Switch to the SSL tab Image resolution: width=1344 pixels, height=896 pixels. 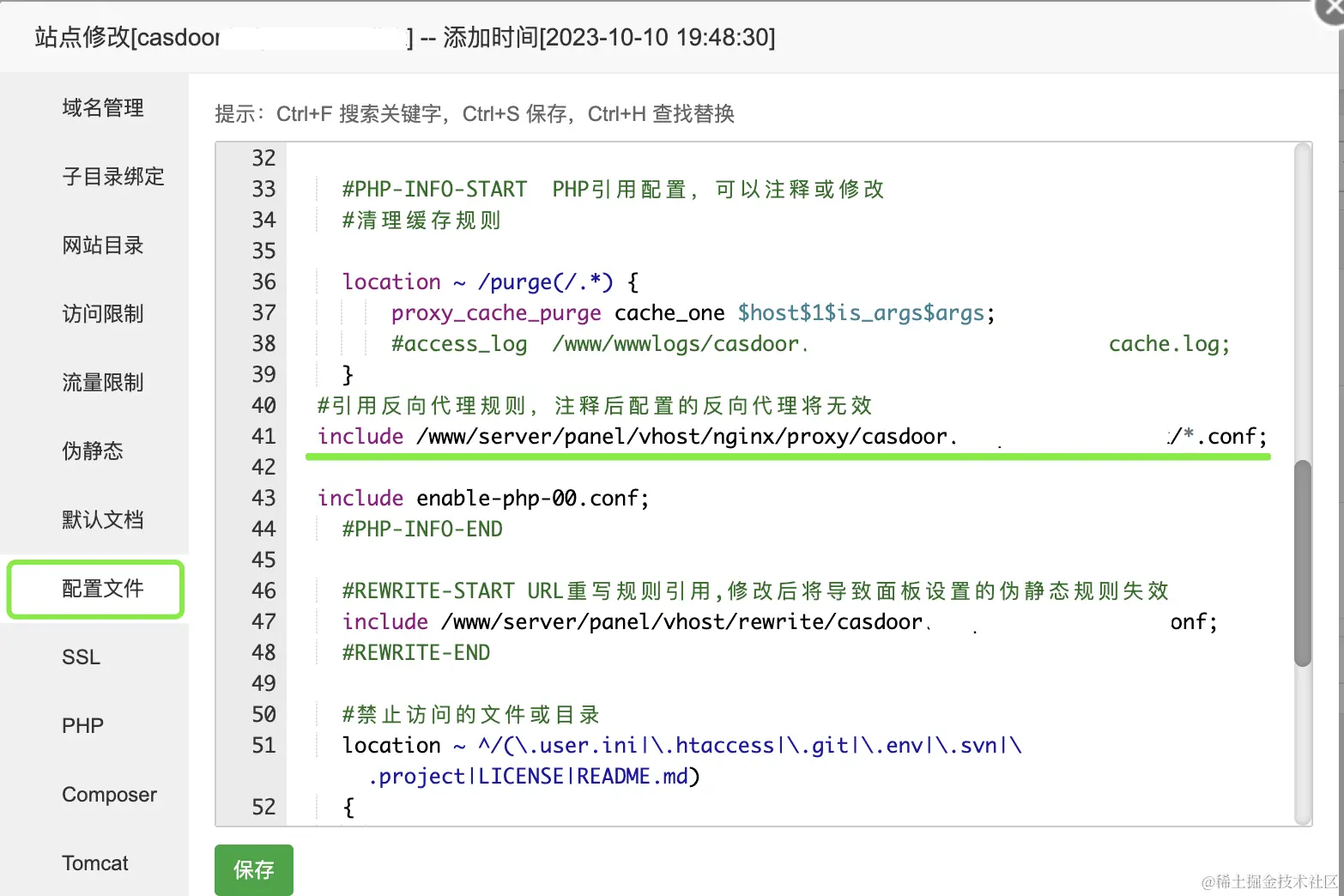click(82, 657)
